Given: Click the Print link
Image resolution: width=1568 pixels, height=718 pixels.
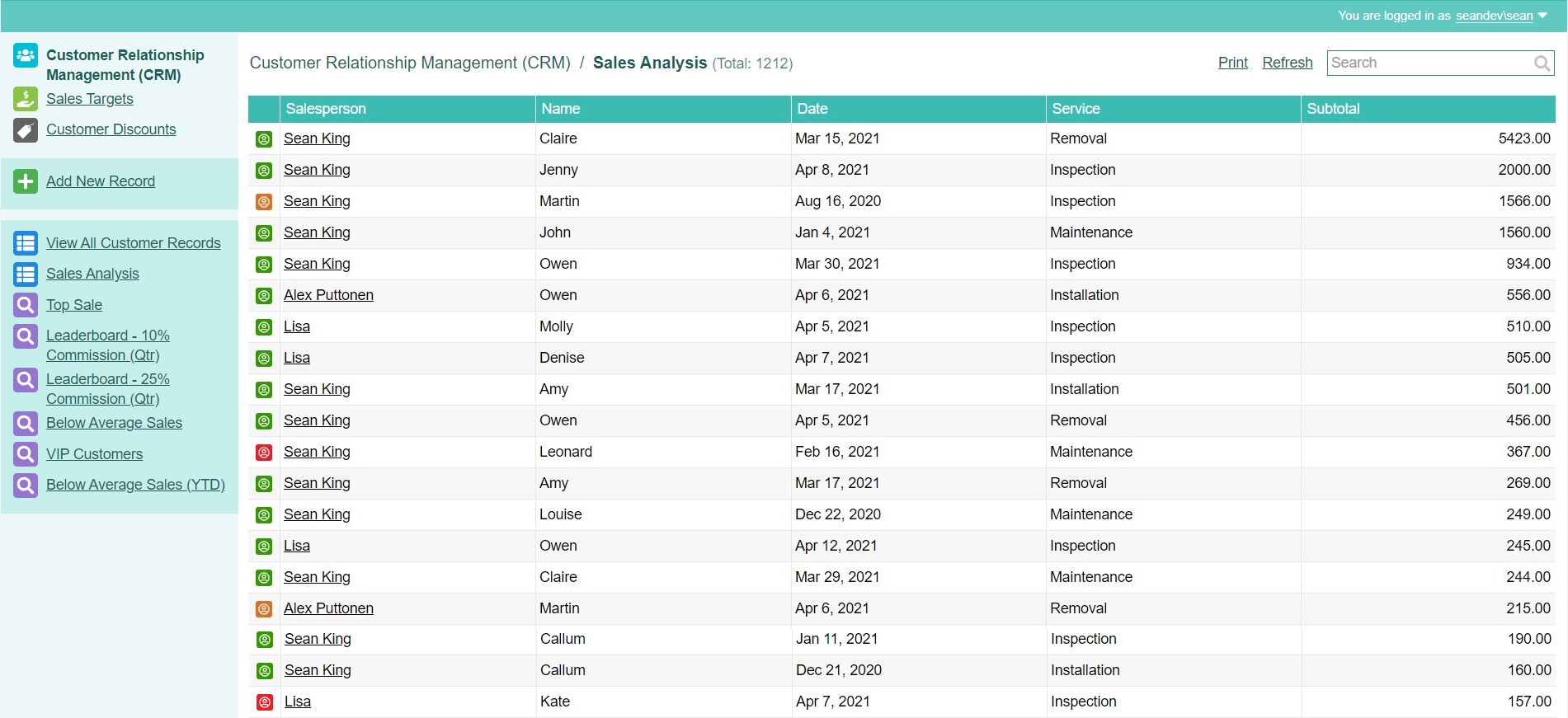Looking at the screenshot, I should [1233, 63].
